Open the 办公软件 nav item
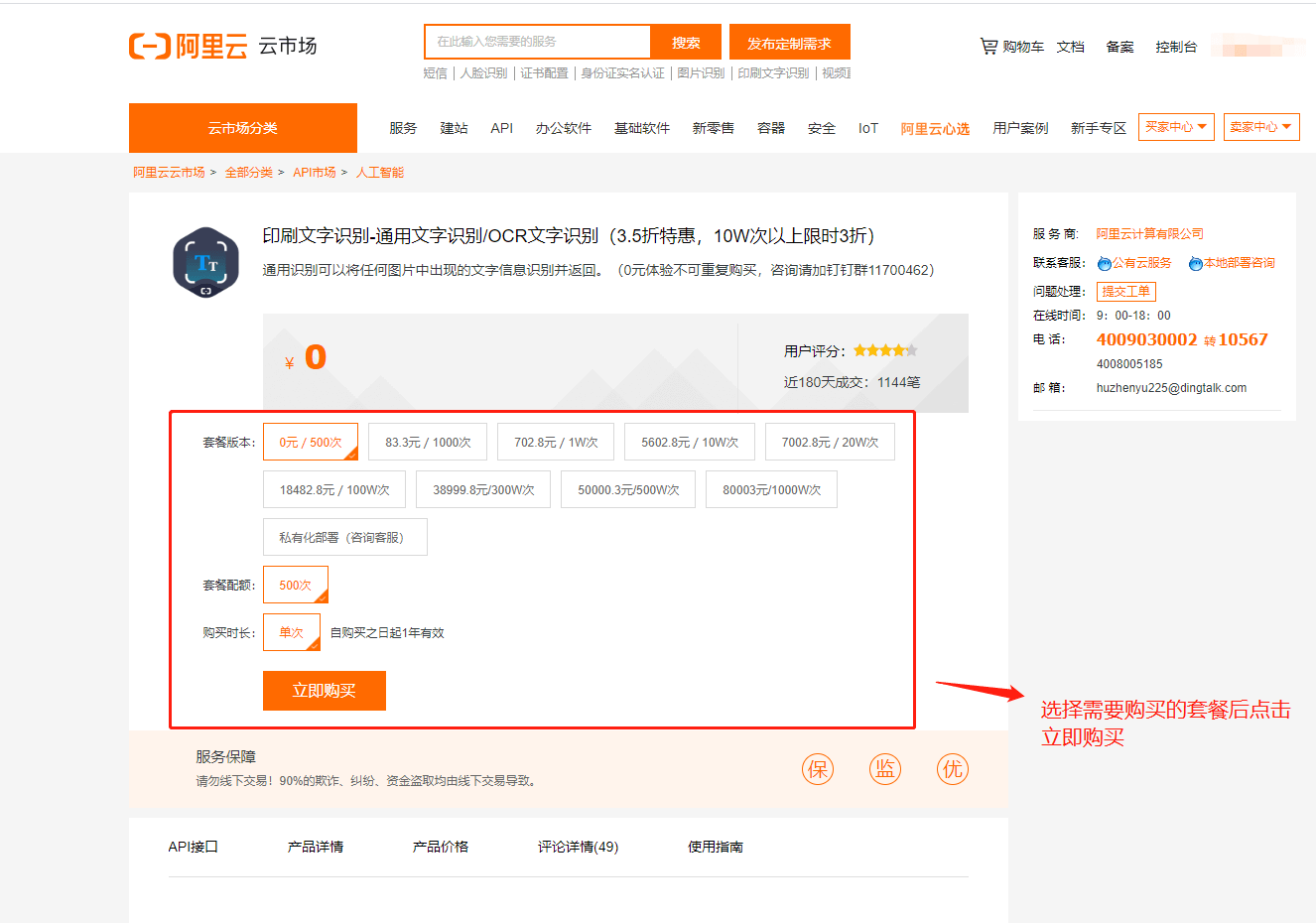Image resolution: width=1316 pixels, height=923 pixels. tap(564, 128)
